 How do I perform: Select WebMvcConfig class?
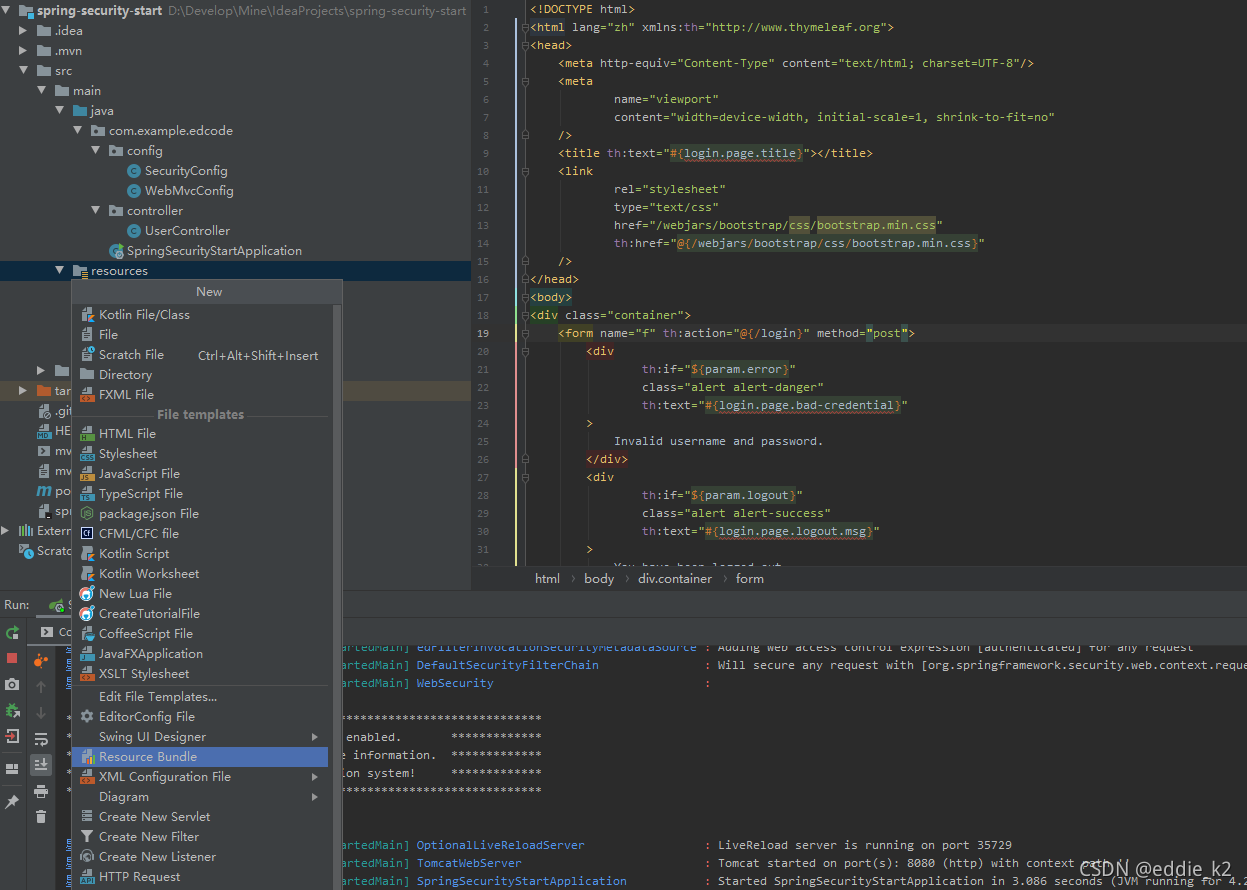point(189,191)
